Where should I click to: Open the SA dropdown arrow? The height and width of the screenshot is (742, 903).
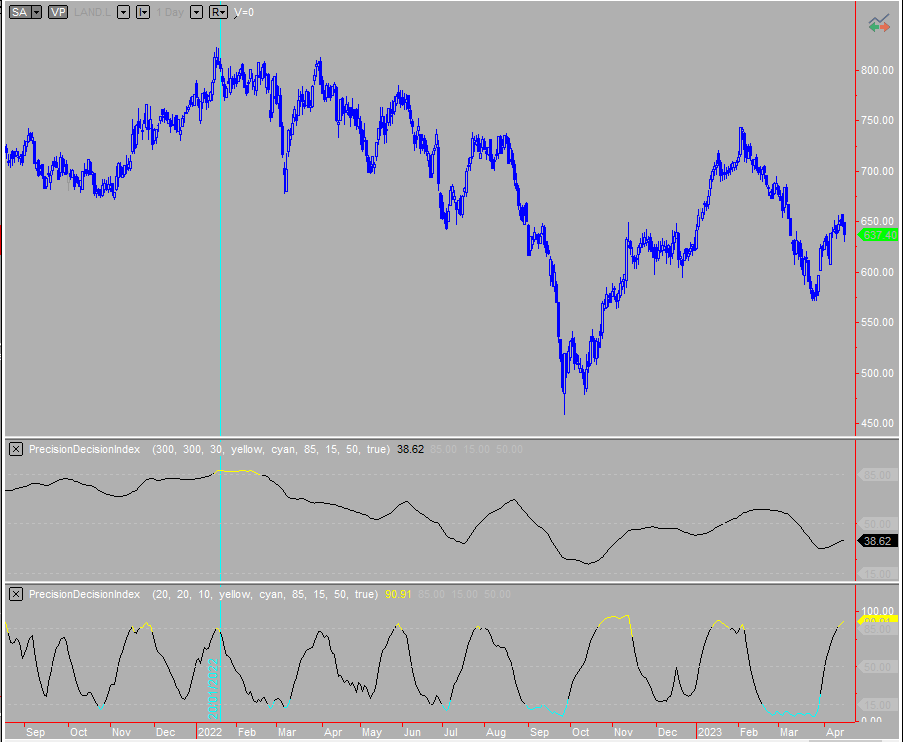(35, 12)
